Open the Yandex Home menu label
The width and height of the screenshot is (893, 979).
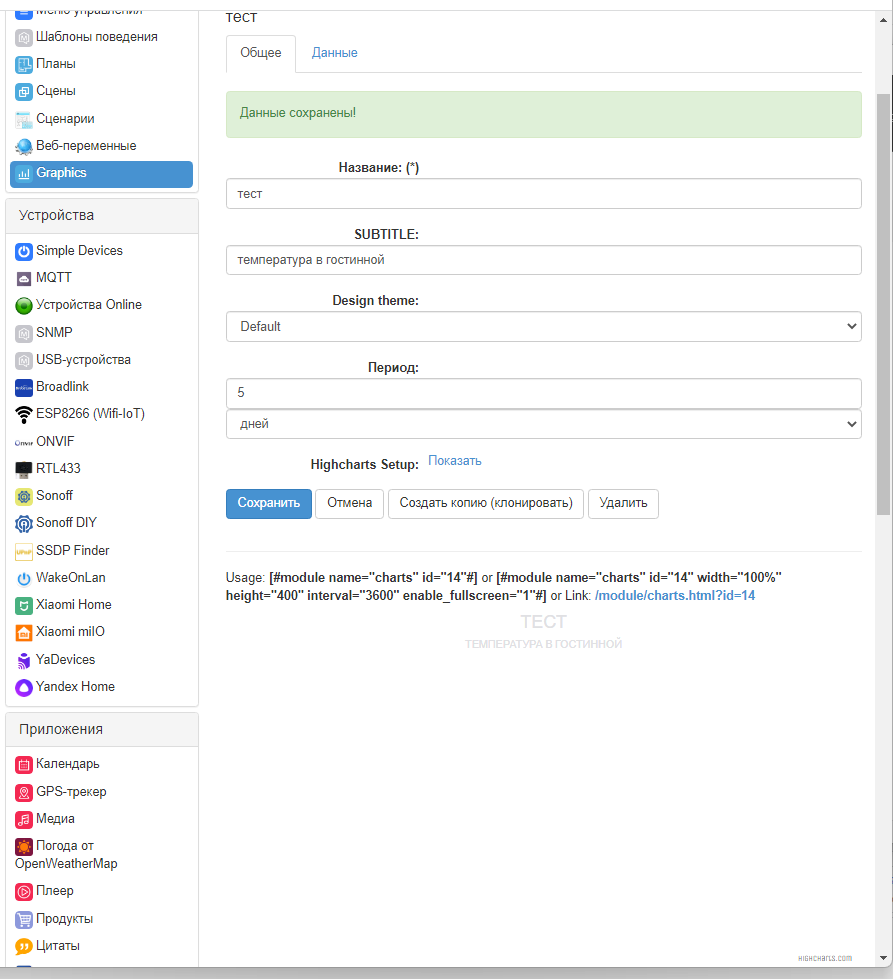tap(76, 687)
